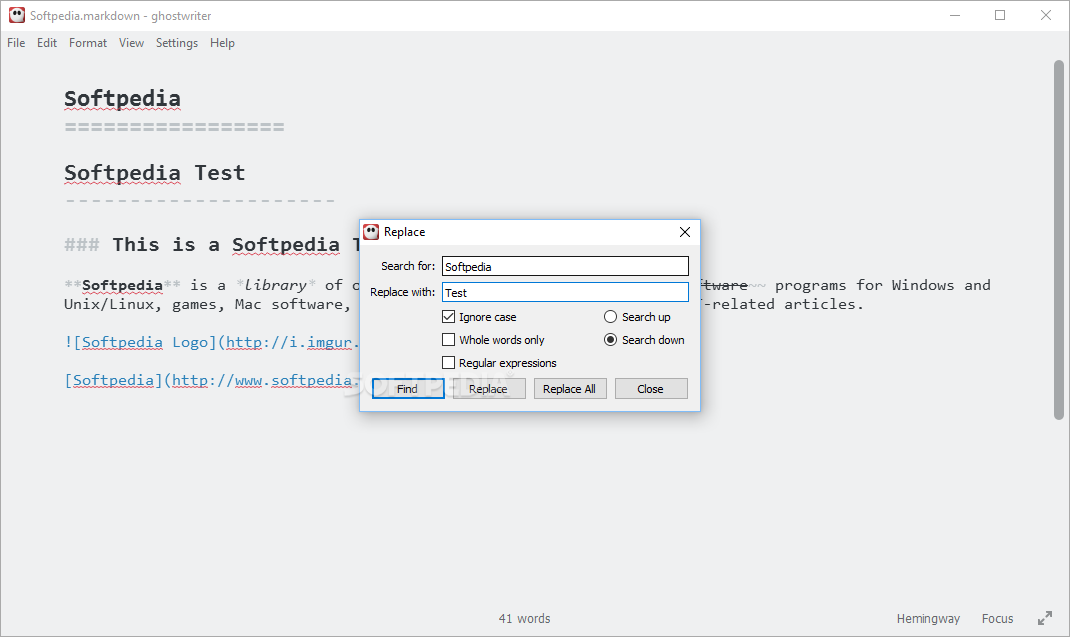
Task: Click the Find button
Action: click(x=408, y=388)
